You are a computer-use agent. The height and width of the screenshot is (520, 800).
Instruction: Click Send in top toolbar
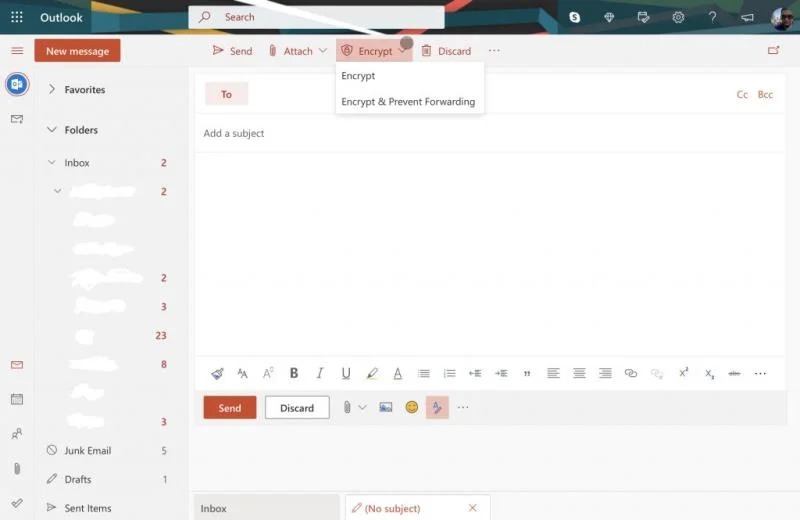point(232,51)
